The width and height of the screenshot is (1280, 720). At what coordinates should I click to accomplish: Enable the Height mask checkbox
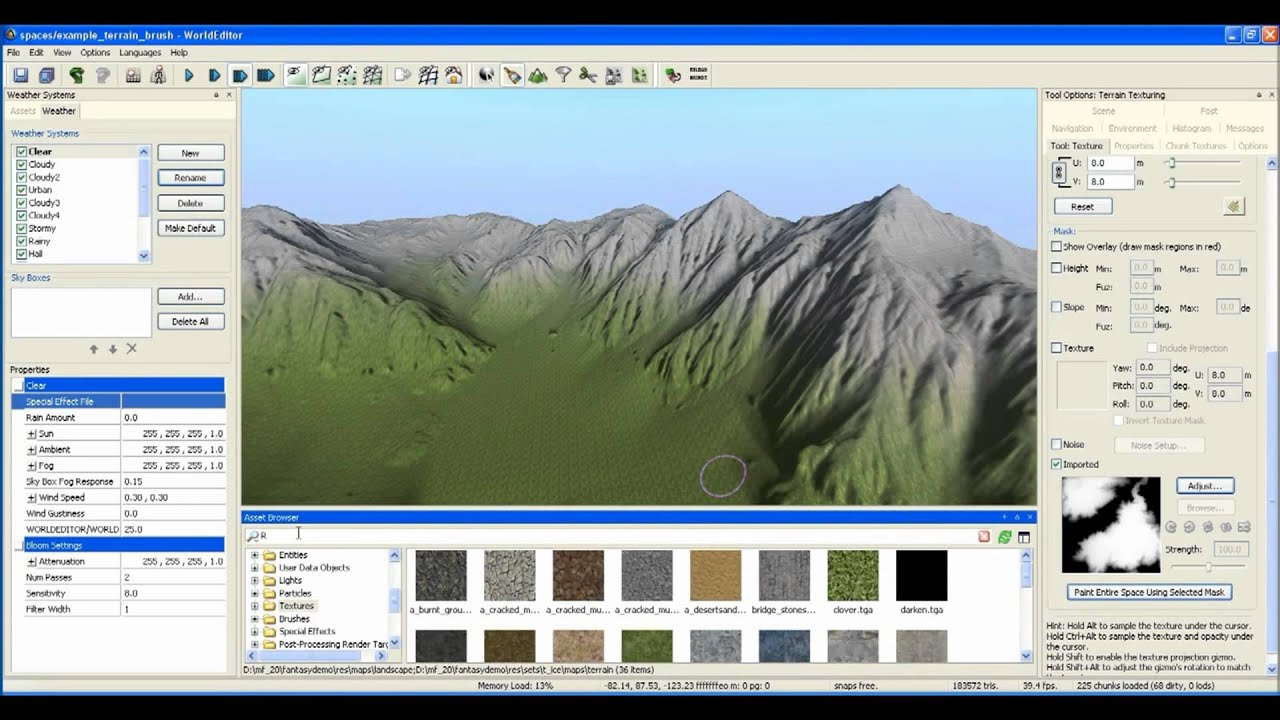1056,268
